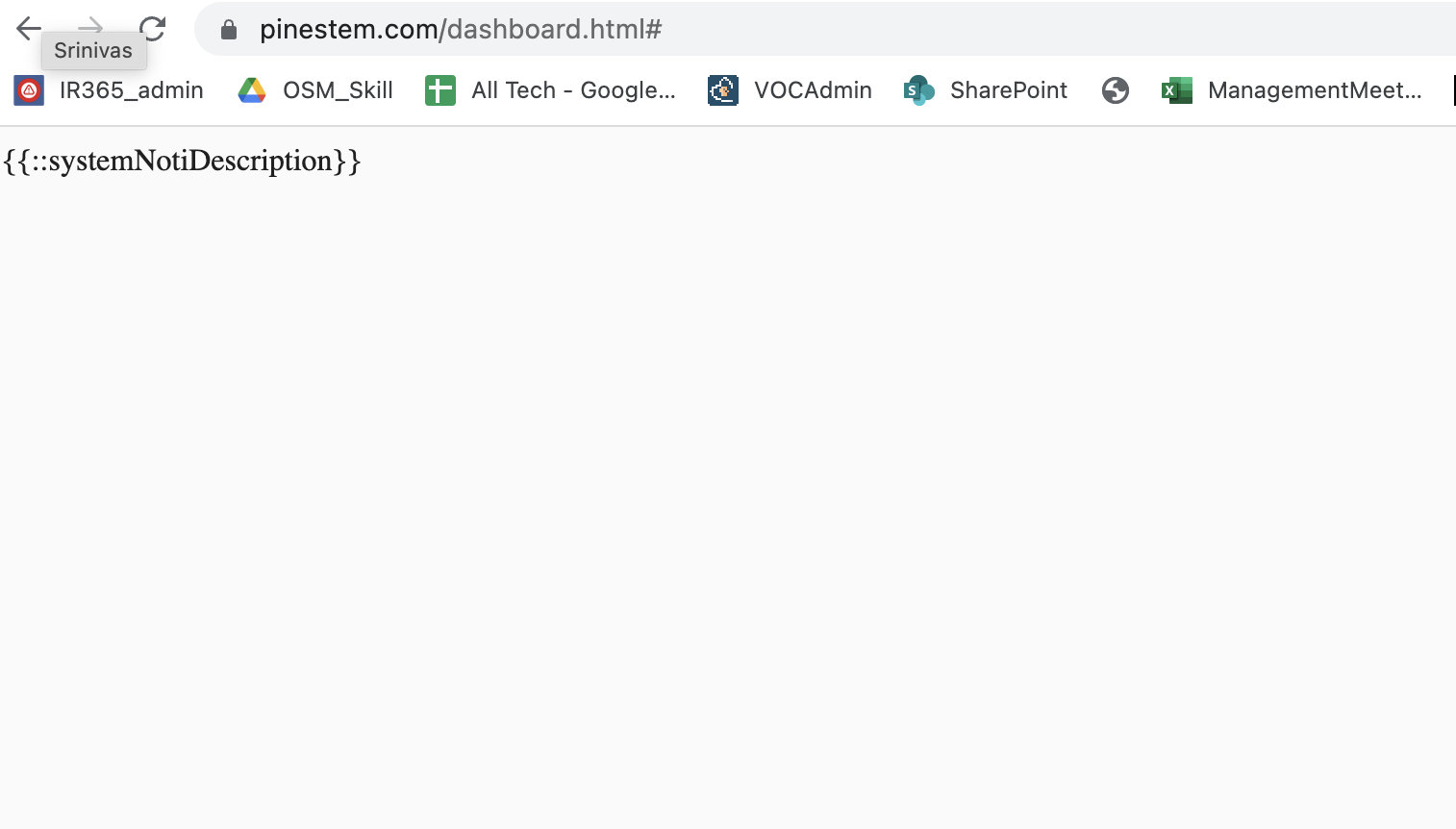Viewport: 1456px width, 829px height.
Task: Go back to the previous page
Action: pos(29,29)
